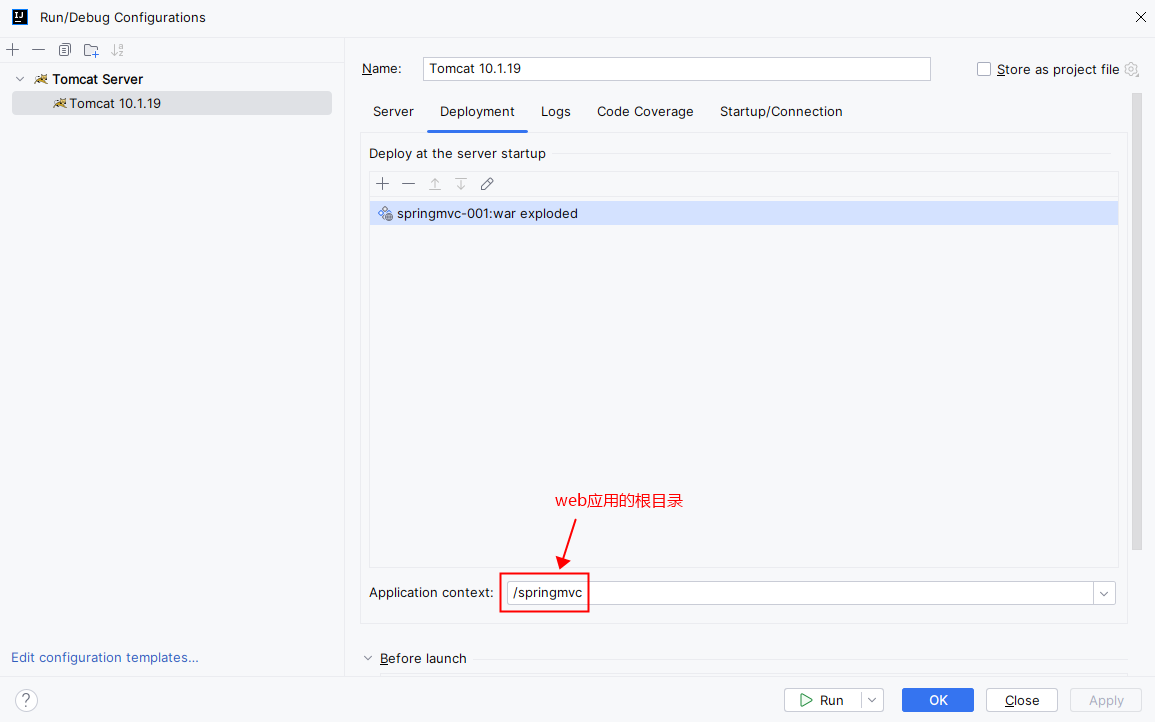Switch to the Server tab
The height and width of the screenshot is (722, 1155).
click(393, 111)
